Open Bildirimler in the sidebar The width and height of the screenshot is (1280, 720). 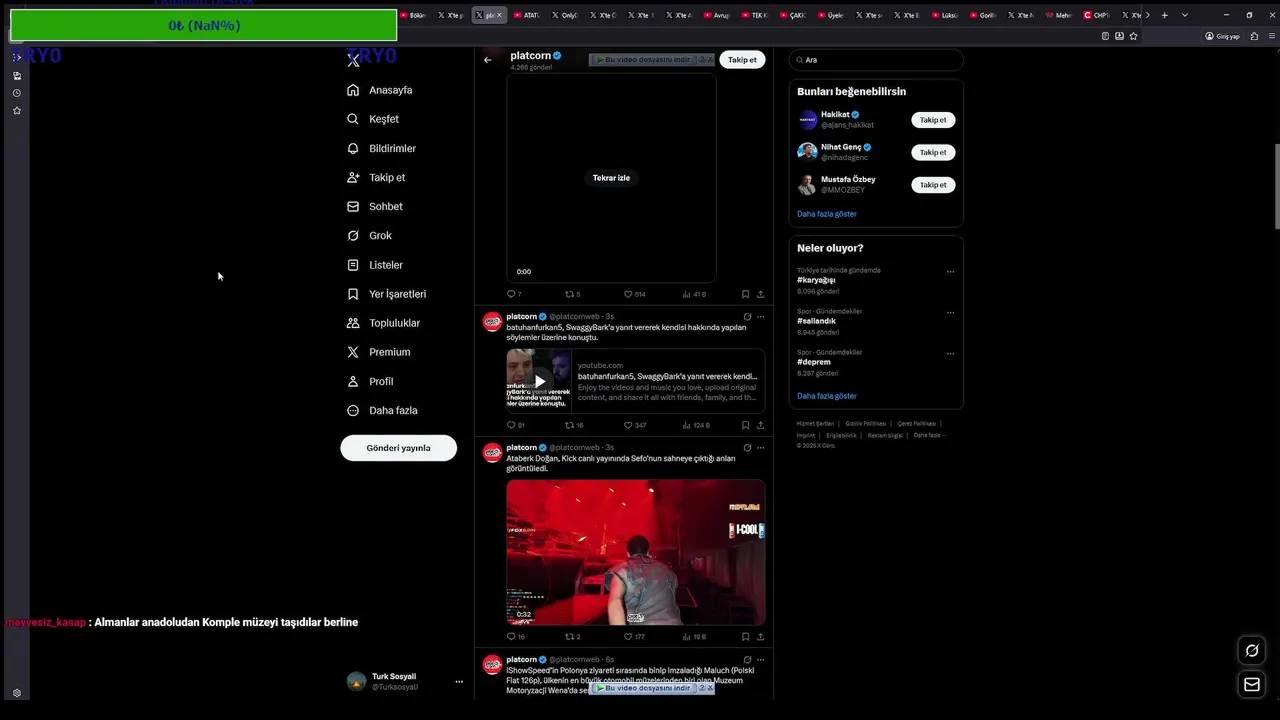pos(381,148)
